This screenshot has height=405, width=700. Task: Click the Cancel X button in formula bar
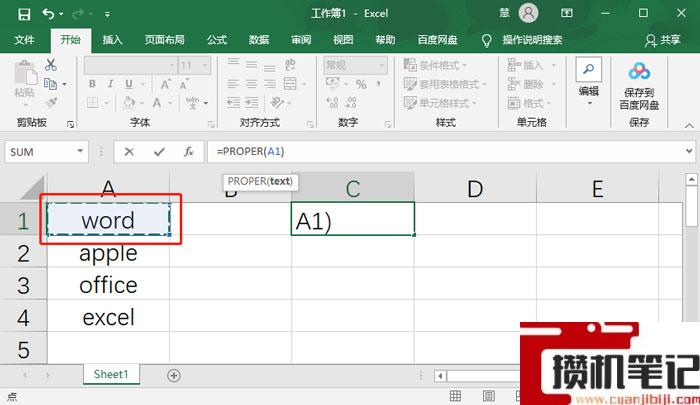129,152
